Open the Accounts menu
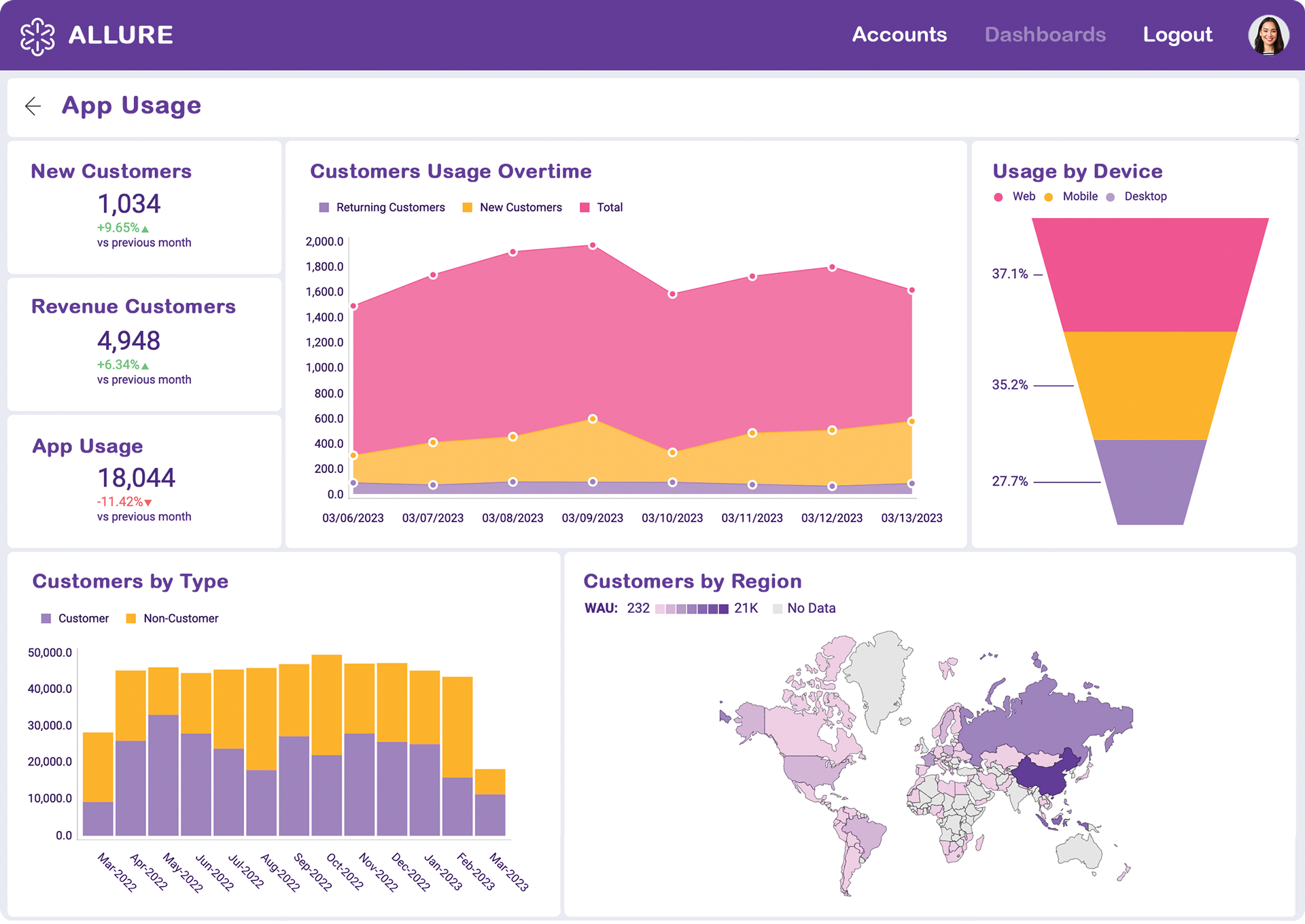This screenshot has width=1305, height=924. tap(900, 35)
